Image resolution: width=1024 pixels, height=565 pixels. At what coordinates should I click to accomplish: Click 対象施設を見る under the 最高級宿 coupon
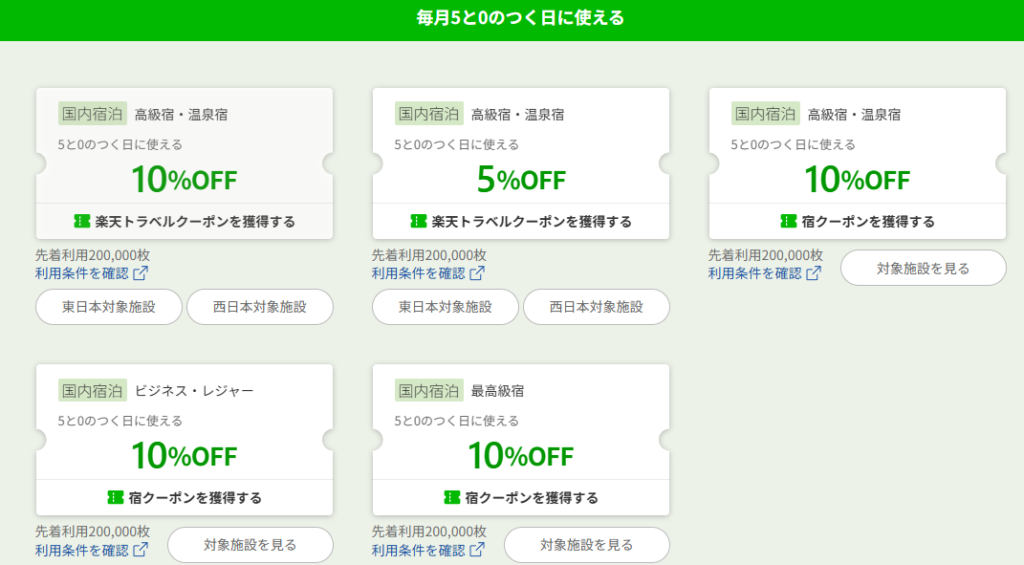(586, 545)
